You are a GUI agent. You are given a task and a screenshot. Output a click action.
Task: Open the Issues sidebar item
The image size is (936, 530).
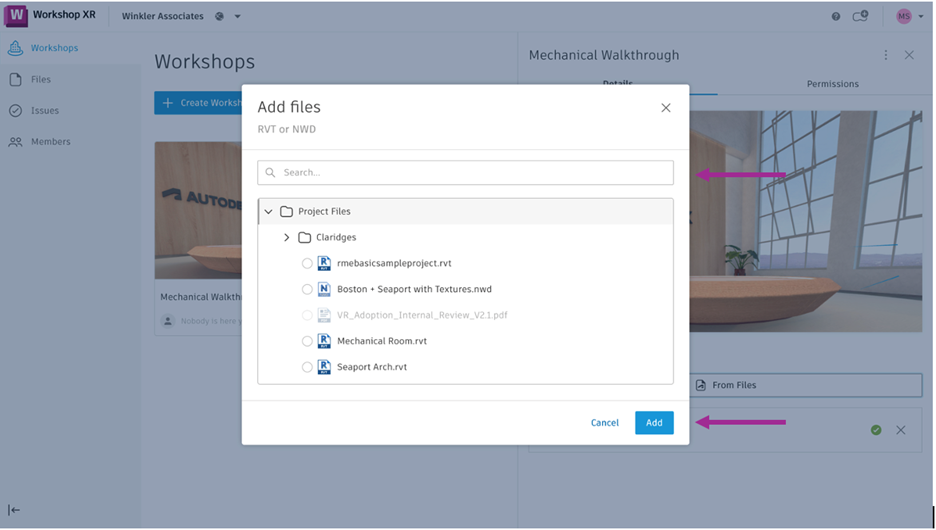pyautogui.click(x=70, y=110)
